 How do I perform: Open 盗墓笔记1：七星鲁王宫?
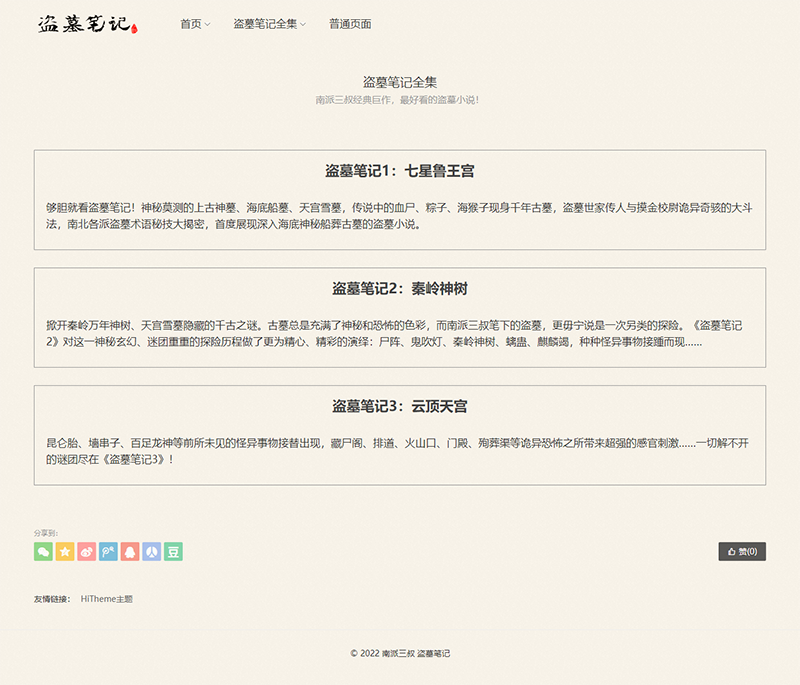click(x=399, y=172)
